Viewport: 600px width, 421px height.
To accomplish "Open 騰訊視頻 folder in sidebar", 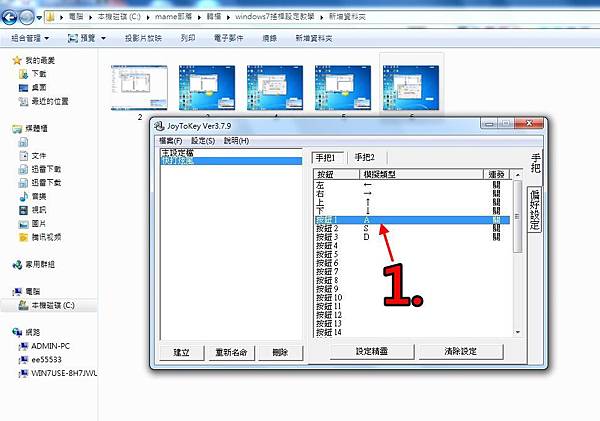I will 40,237.
